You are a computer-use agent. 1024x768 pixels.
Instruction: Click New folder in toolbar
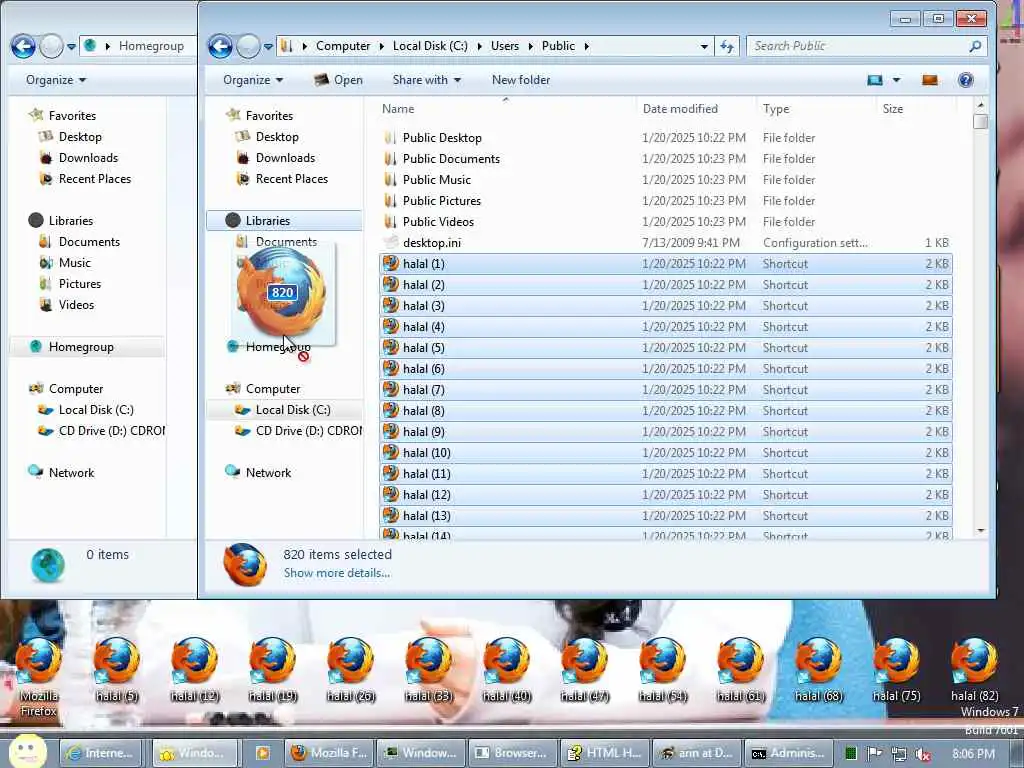pyautogui.click(x=520, y=80)
